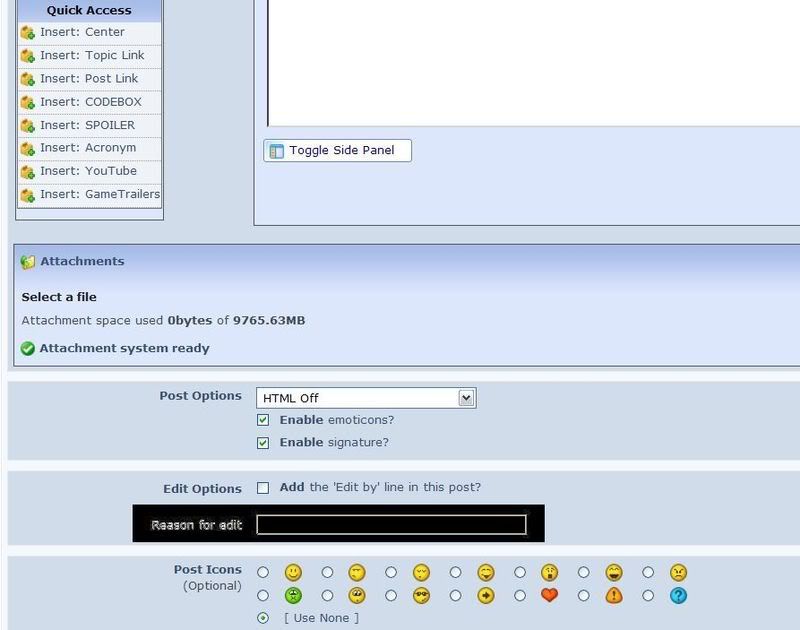Click the orange exclamation warning post icon
800x630 pixels.
(614, 596)
